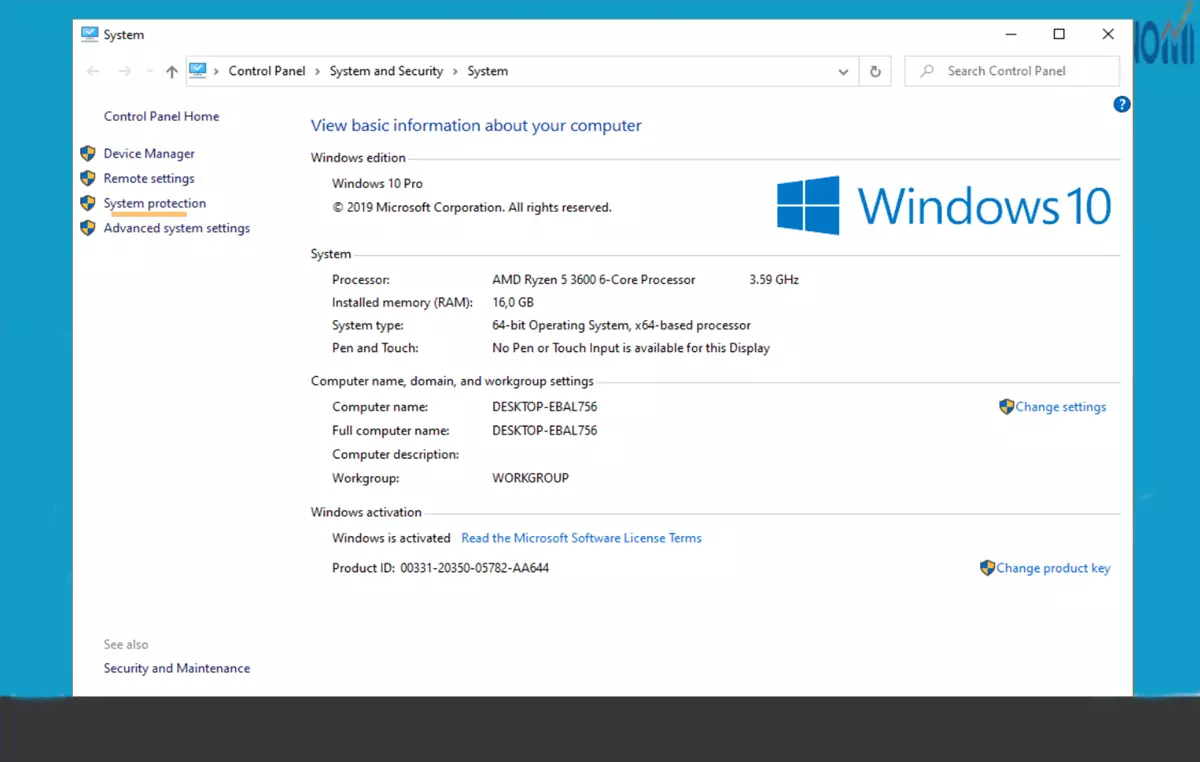Click the System protection shield icon
This screenshot has width=1200, height=762.
pos(88,203)
